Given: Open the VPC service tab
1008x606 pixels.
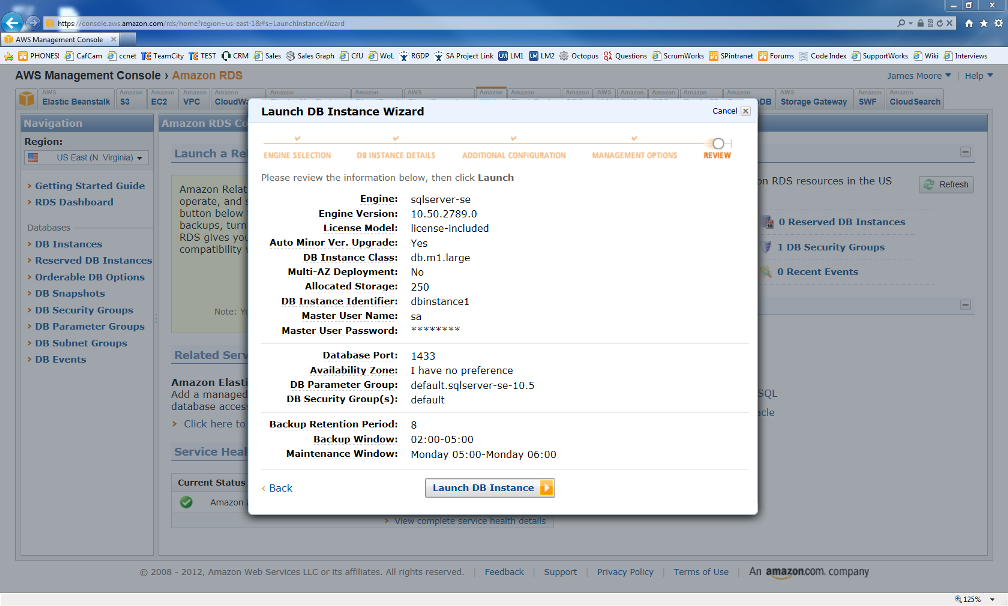Looking at the screenshot, I should [x=194, y=99].
